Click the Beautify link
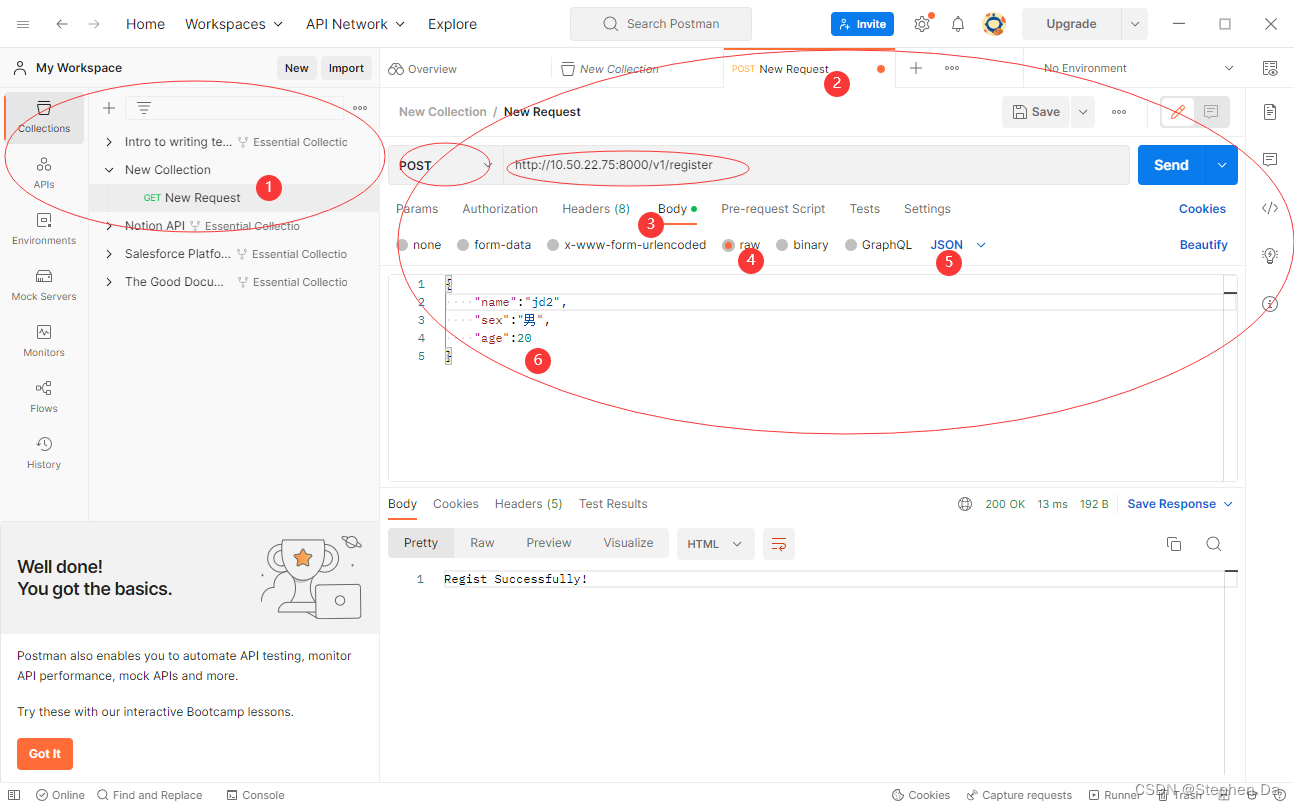 coord(1203,245)
